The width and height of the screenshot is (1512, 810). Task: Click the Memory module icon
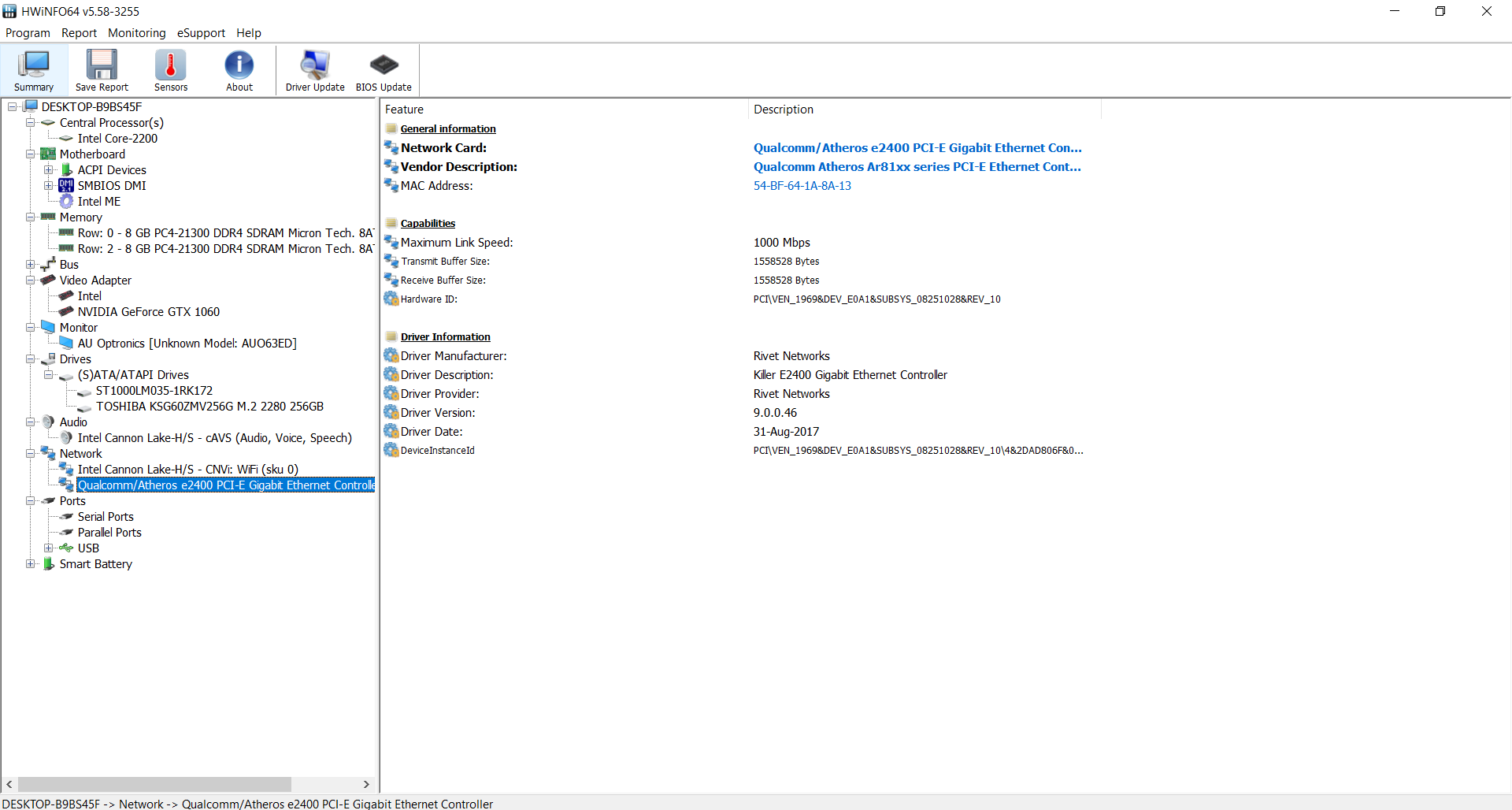(48, 217)
